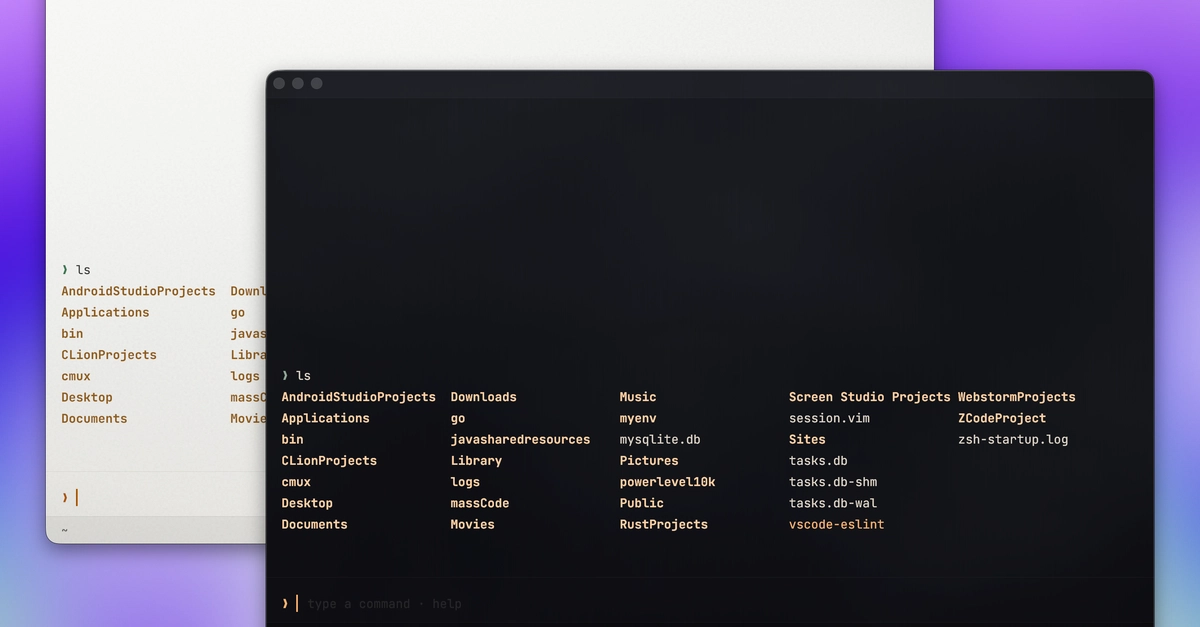1200x627 pixels.
Task: Click "cmux" in the light terminal
Action: (x=76, y=376)
